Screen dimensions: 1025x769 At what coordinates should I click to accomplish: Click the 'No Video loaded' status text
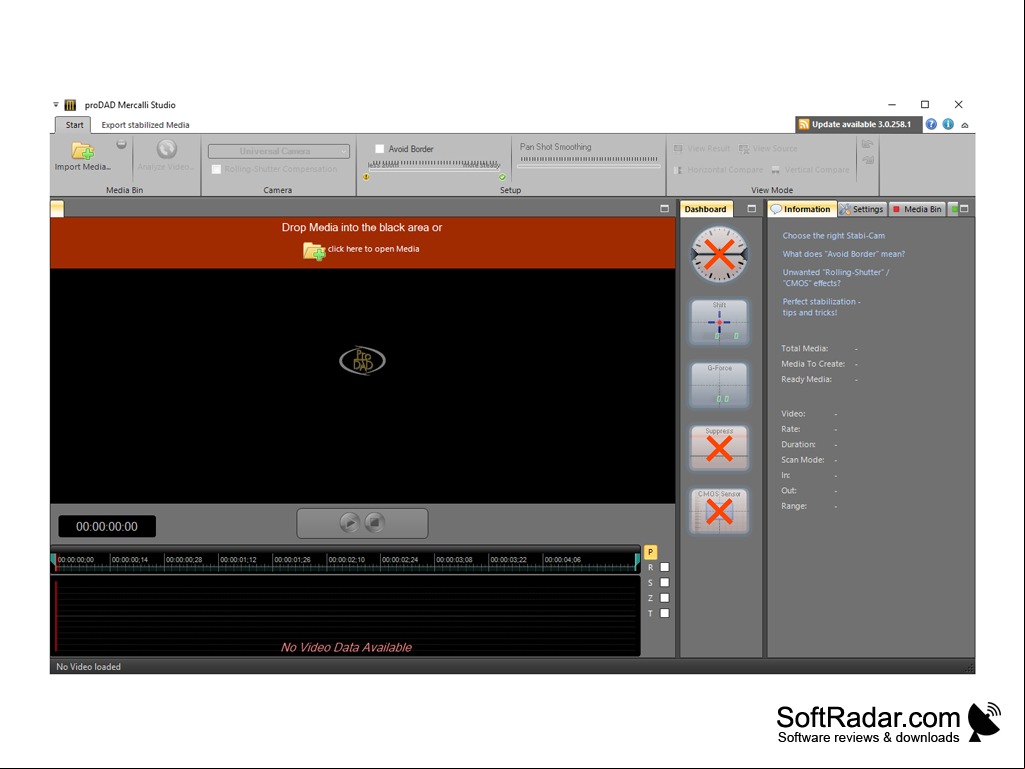pyautogui.click(x=88, y=667)
